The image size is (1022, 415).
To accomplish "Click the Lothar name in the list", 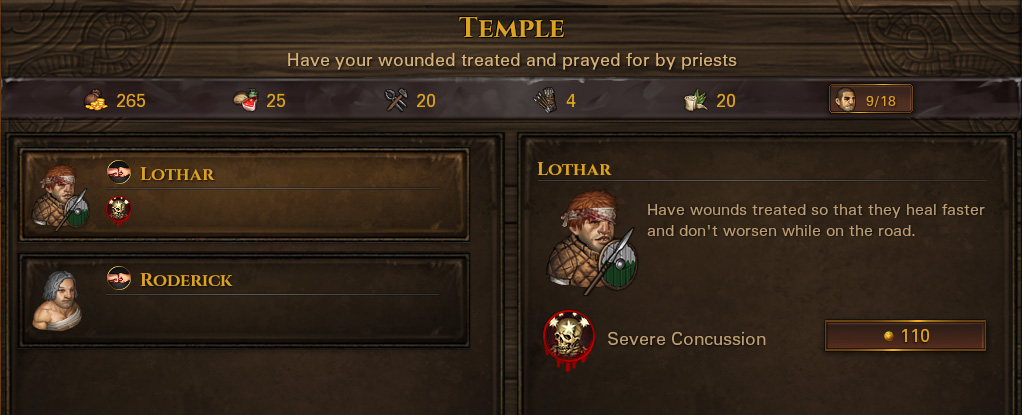I will [x=177, y=174].
